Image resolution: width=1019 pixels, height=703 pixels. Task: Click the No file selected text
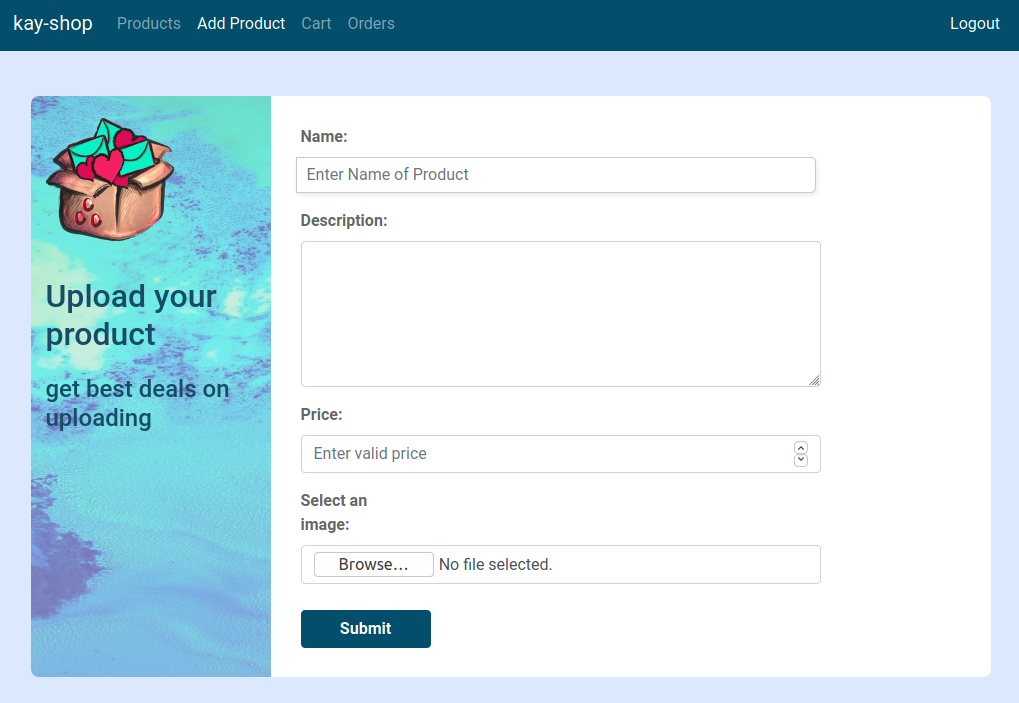495,565
